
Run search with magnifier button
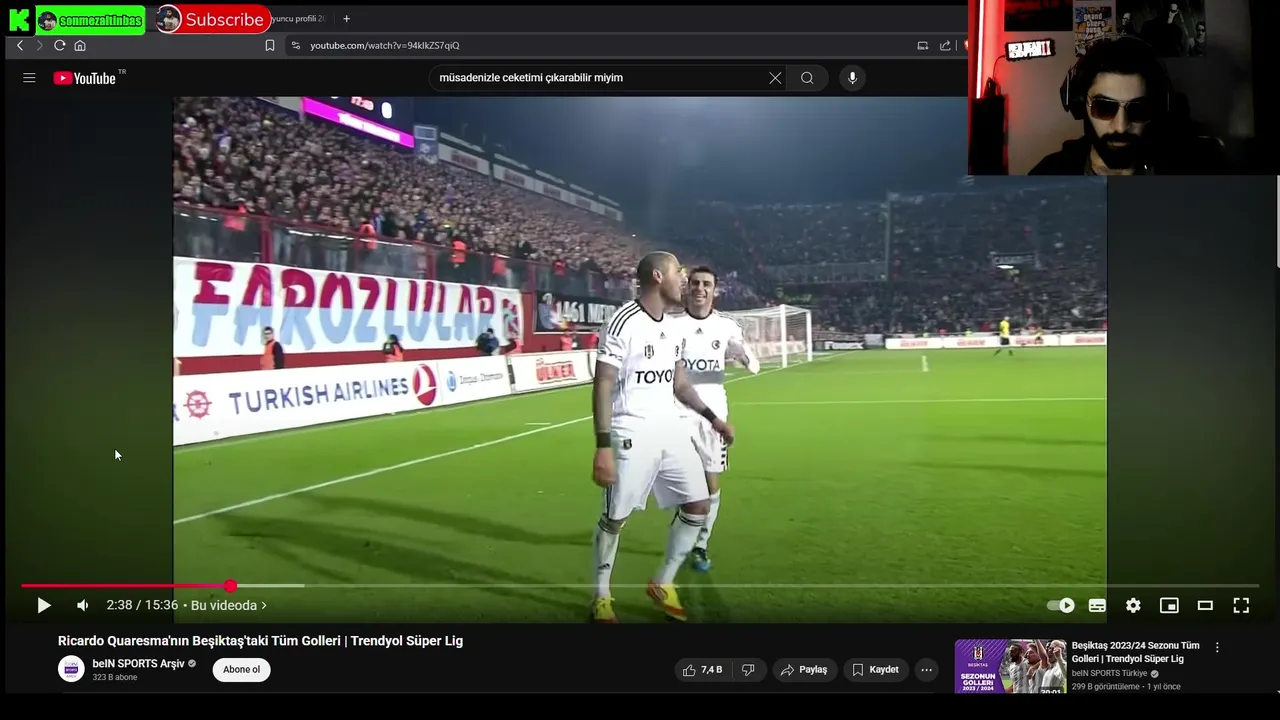[807, 78]
